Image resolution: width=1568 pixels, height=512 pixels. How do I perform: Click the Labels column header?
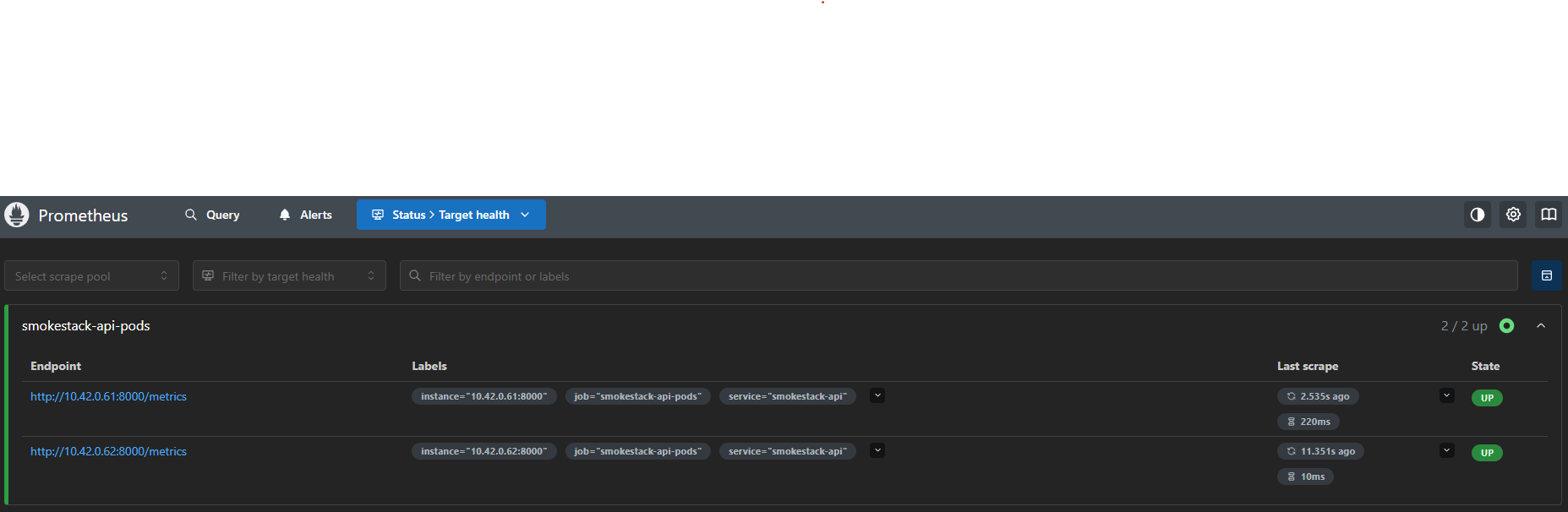point(429,366)
